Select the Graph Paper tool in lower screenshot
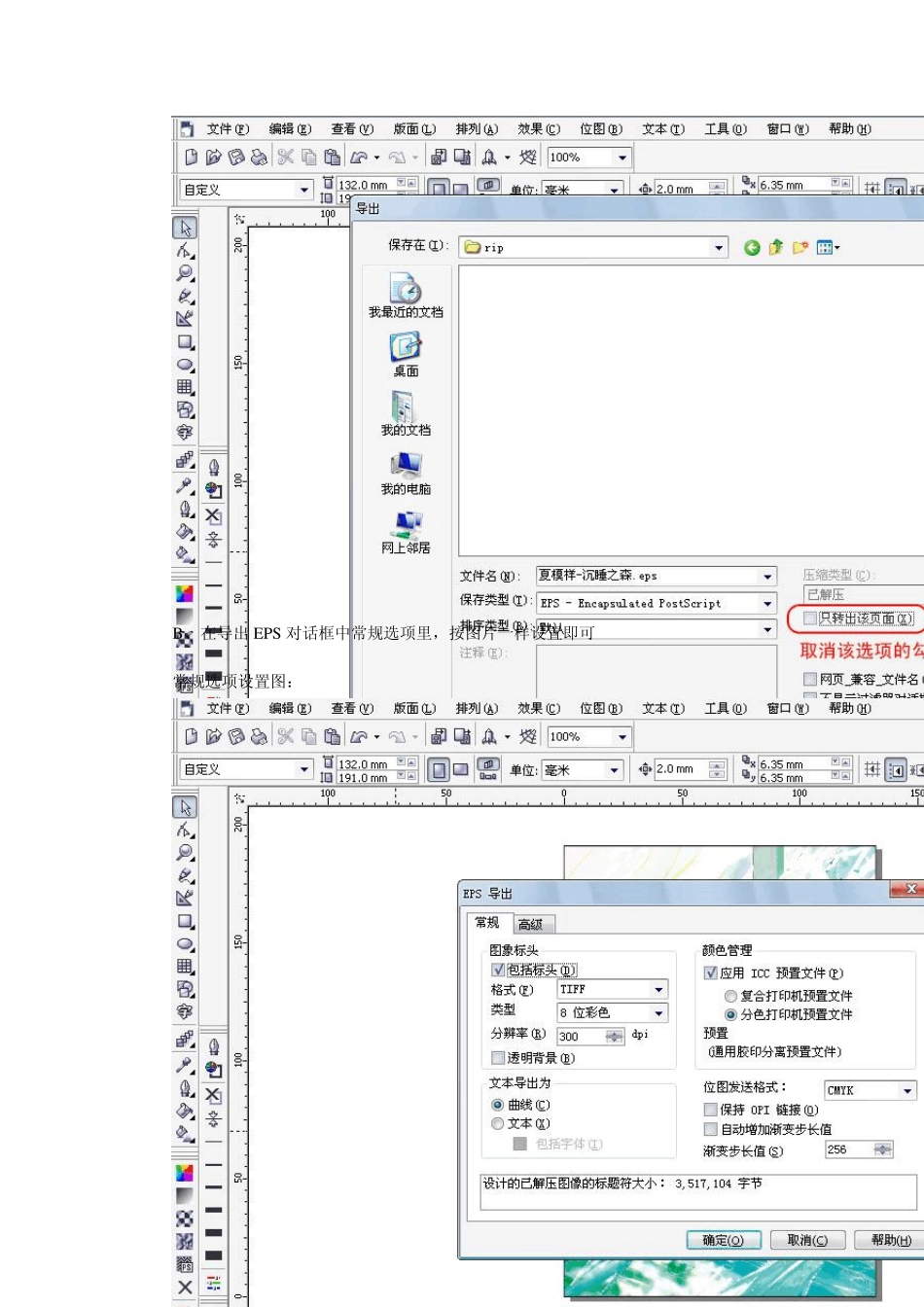Image resolution: width=924 pixels, height=1307 pixels. pyautogui.click(x=185, y=967)
